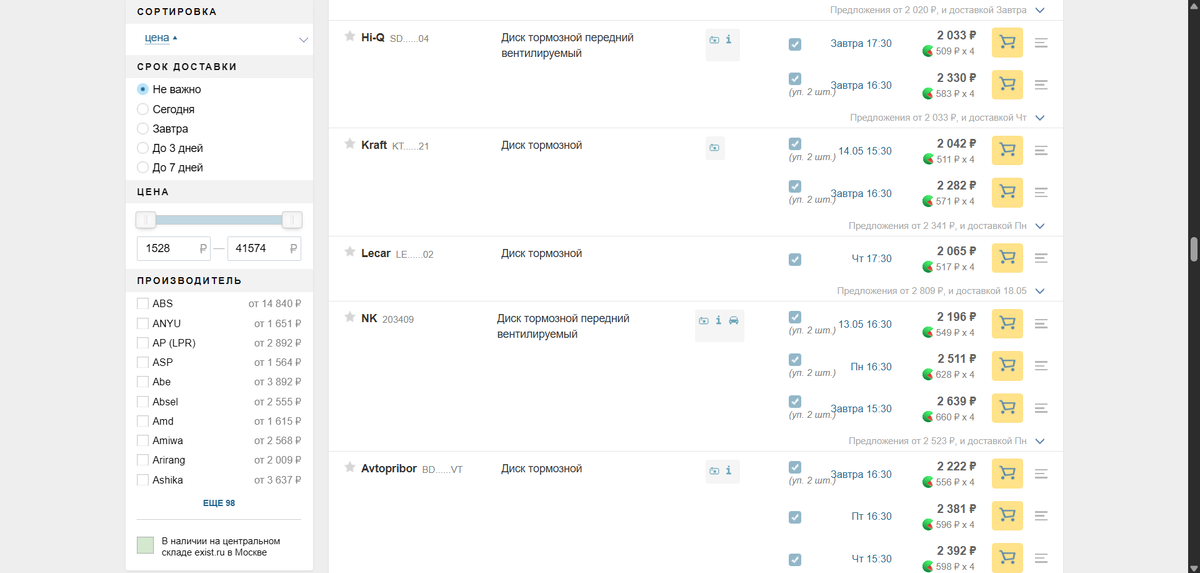The height and width of the screenshot is (573, 1200).
Task: Open the options menu for NK 2 511 ₽ offer
Action: coord(1041,366)
